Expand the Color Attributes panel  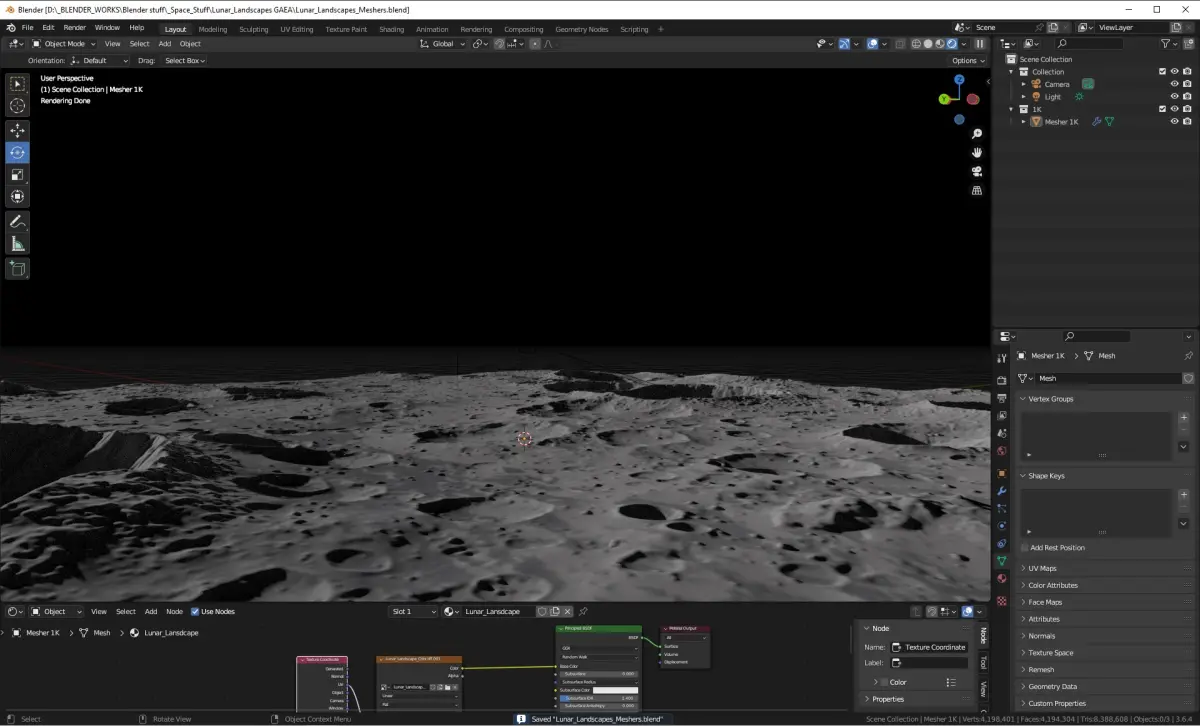coord(1052,585)
